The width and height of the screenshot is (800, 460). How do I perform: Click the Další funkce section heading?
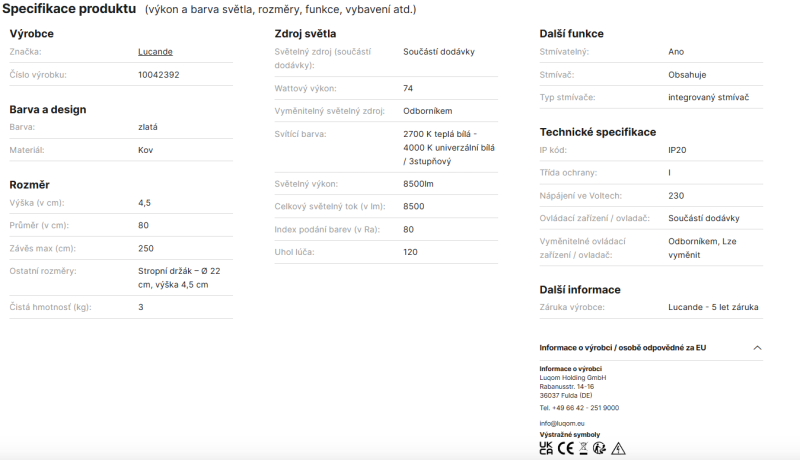[x=571, y=34]
